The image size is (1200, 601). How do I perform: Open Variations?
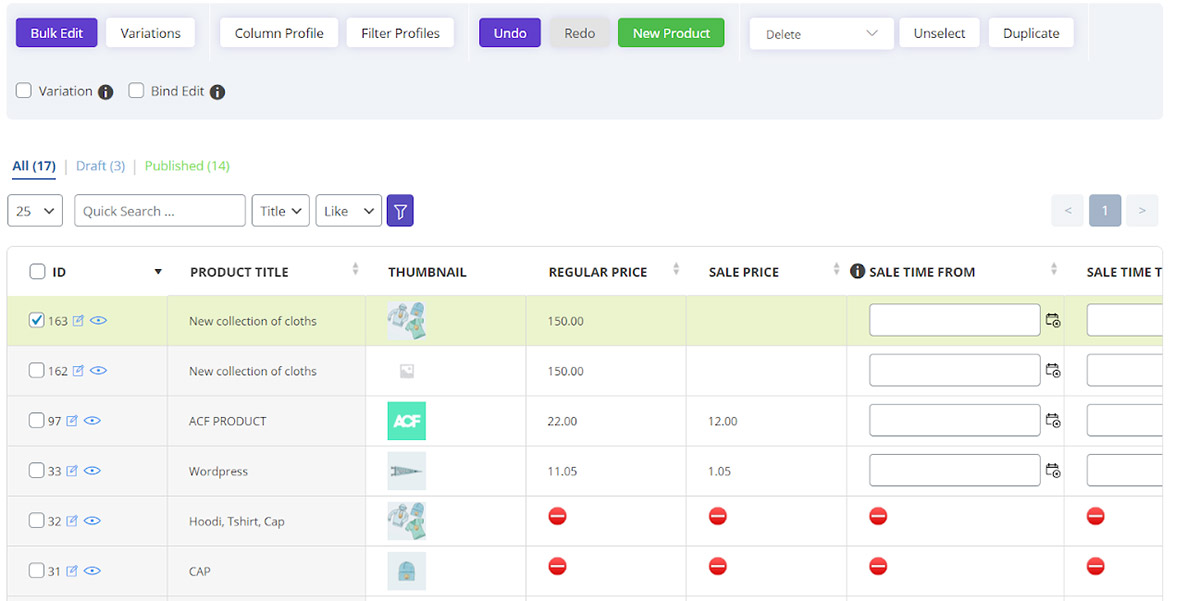click(x=151, y=33)
